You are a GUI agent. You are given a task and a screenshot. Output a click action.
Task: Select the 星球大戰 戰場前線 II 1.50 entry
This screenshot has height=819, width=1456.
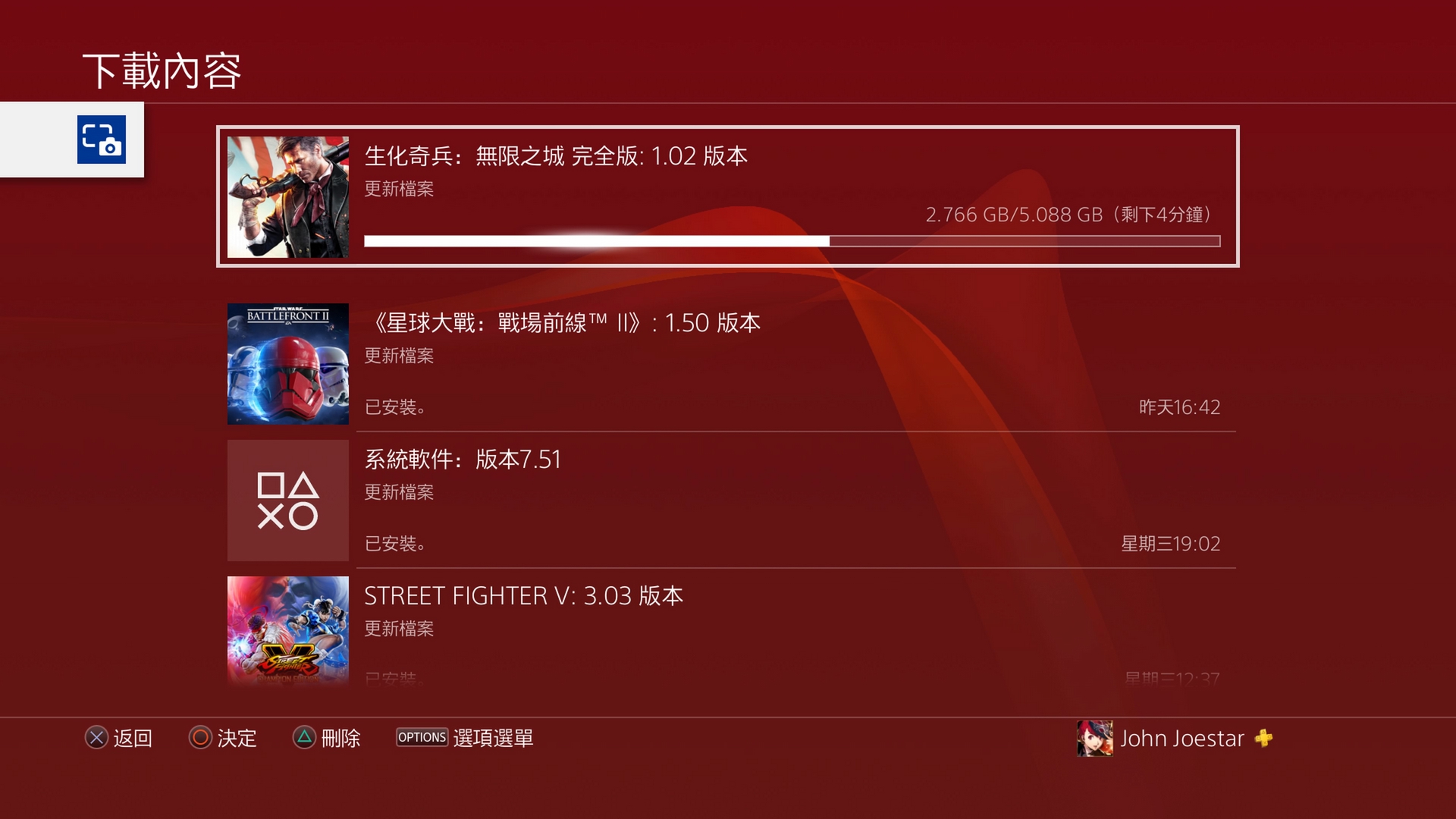point(732,364)
